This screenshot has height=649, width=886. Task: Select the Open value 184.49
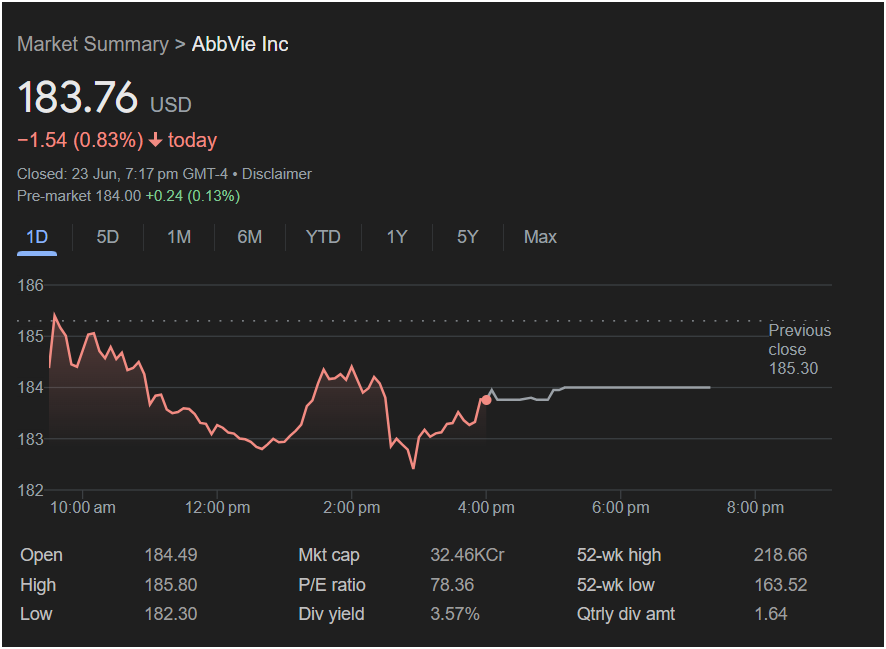pyautogui.click(x=171, y=555)
